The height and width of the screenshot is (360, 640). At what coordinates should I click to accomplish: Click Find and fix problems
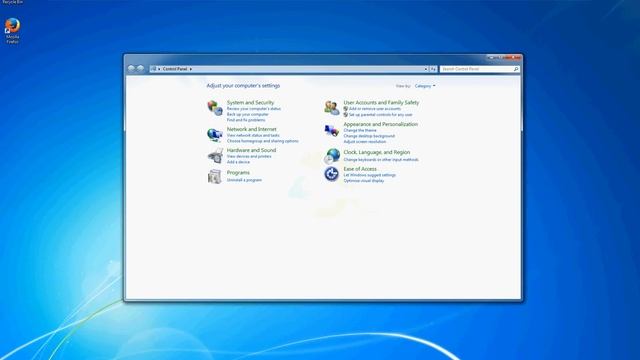click(x=246, y=120)
